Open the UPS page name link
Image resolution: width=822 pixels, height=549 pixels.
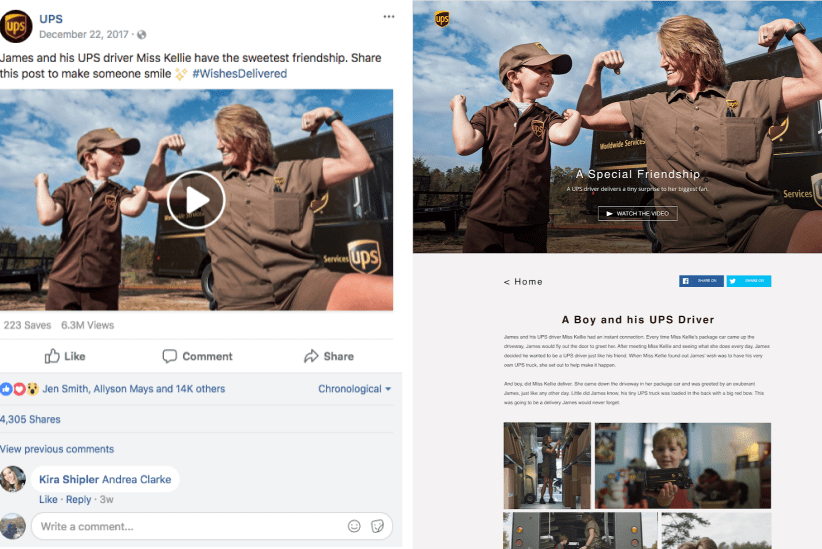click(x=51, y=19)
